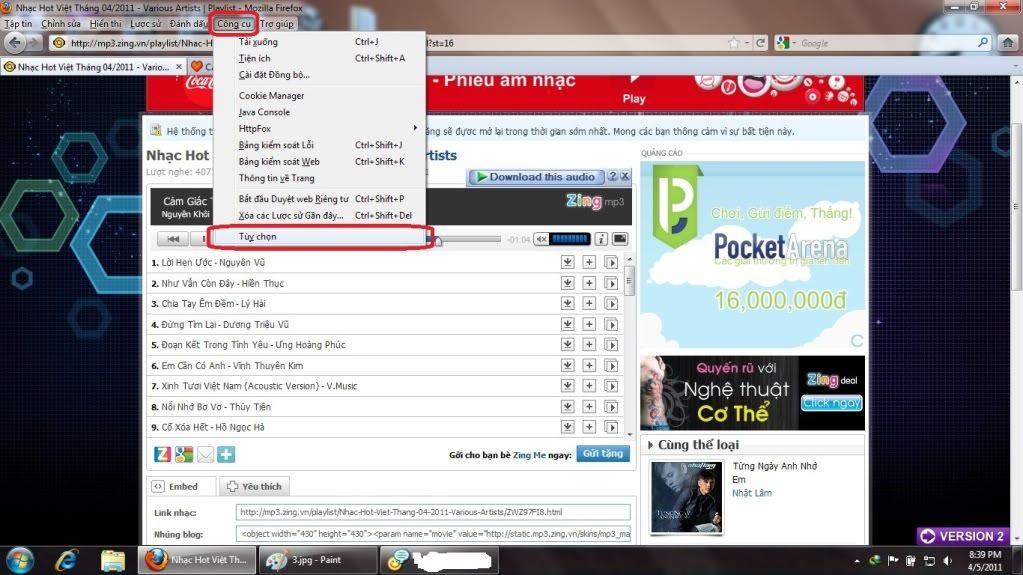This screenshot has height=575, width=1023.
Task: Open Từng Ngày Anh Nhớ Em album thumbnail
Action: 686,497
